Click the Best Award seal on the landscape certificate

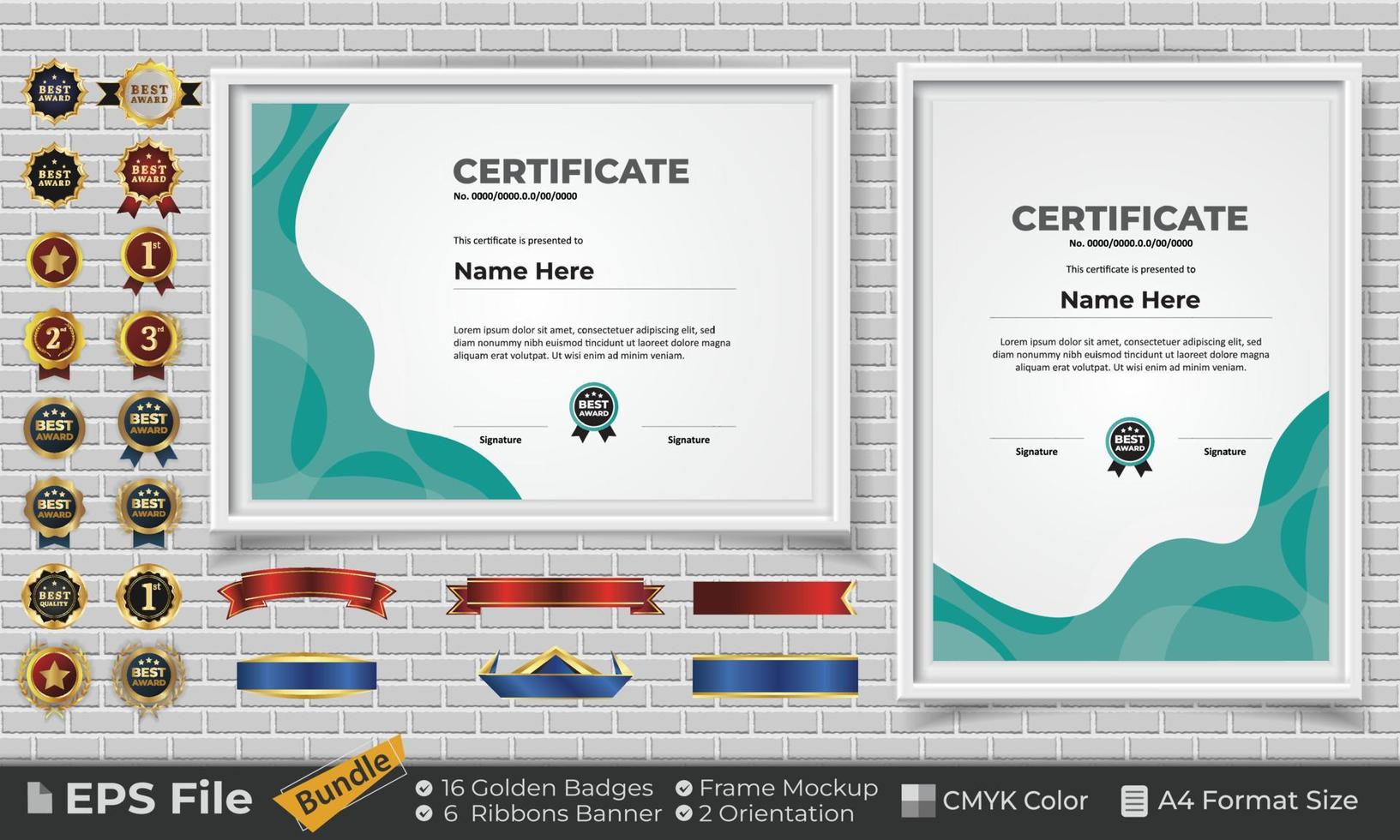click(x=593, y=412)
